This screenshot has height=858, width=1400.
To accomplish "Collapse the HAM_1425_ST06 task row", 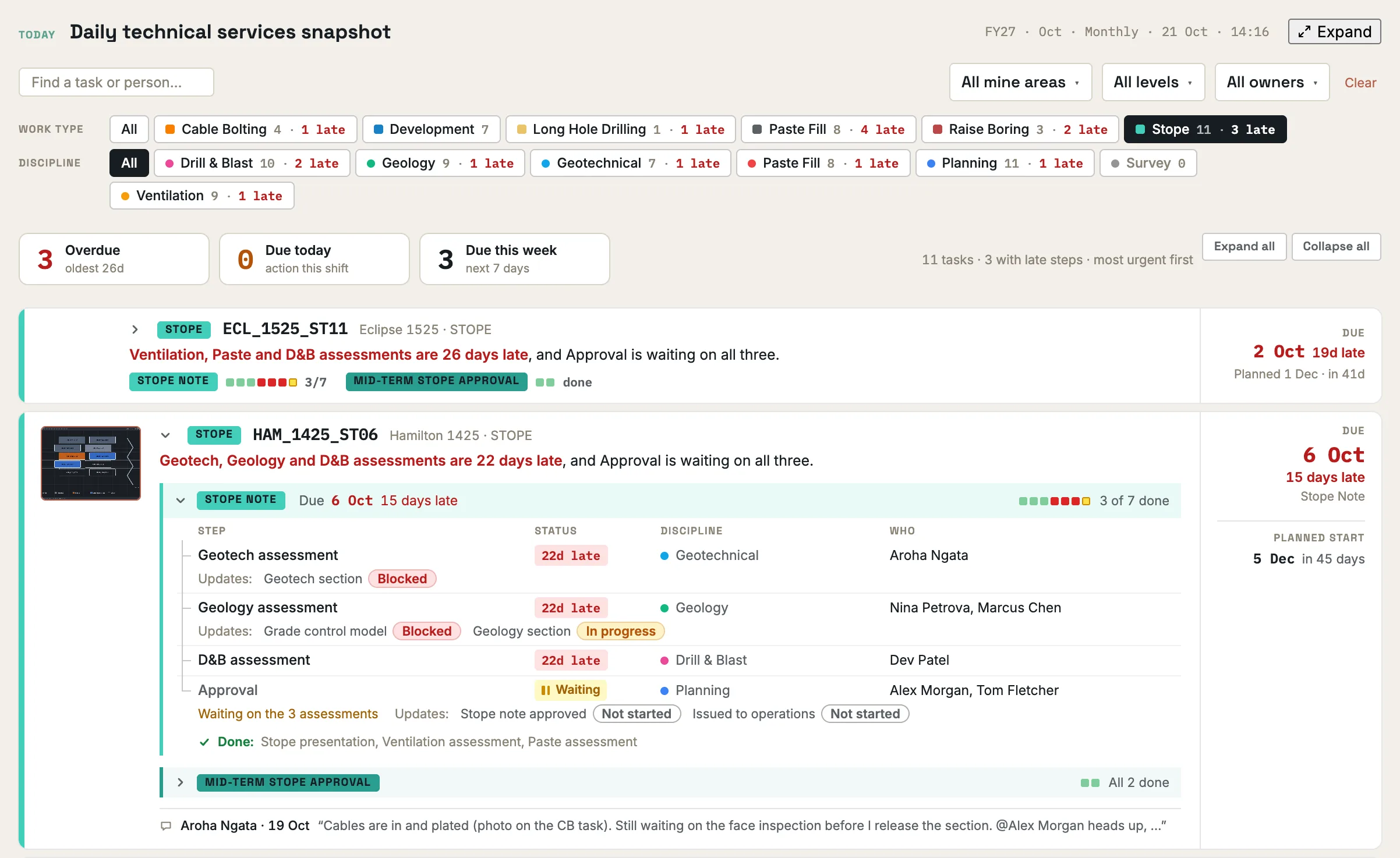I will coord(165,435).
